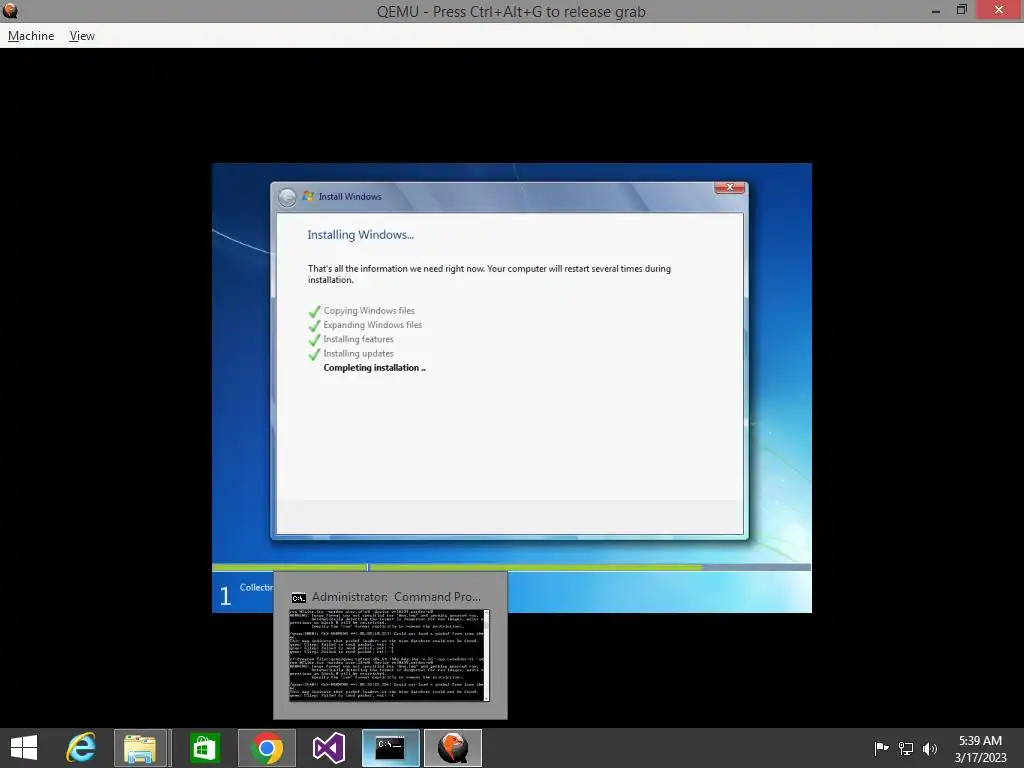Screen dimensions: 1024x768
Task: Click the 'Expanding Windows files' step
Action: [x=372, y=325]
